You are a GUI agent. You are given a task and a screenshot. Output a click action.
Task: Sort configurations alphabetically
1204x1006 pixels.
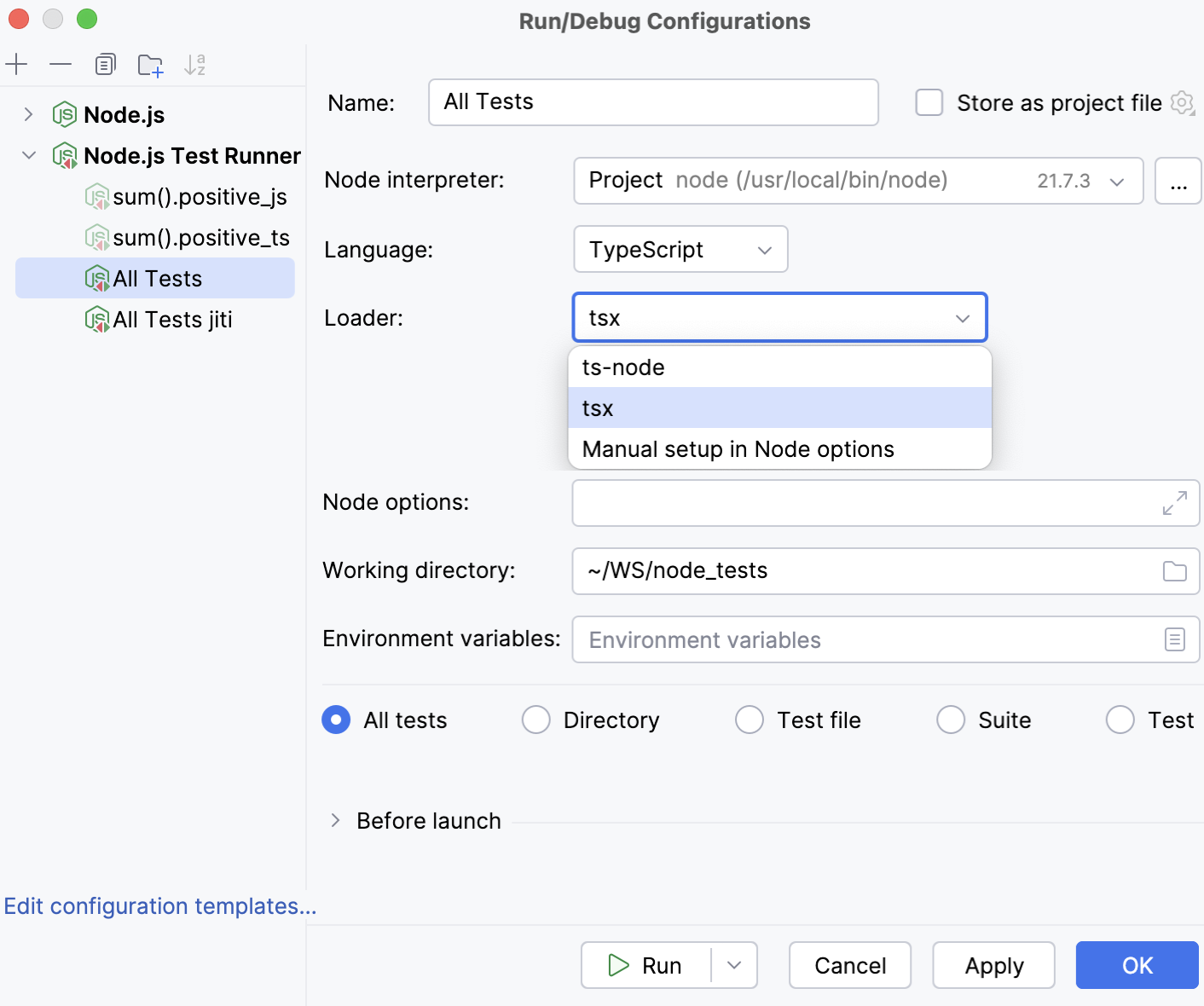(x=195, y=64)
